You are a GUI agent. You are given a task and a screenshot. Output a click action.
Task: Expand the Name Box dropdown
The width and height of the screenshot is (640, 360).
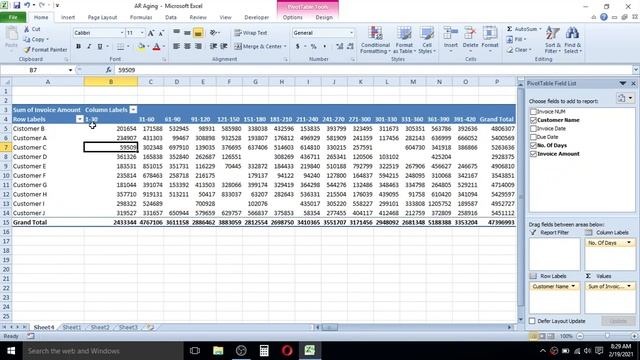click(x=70, y=70)
